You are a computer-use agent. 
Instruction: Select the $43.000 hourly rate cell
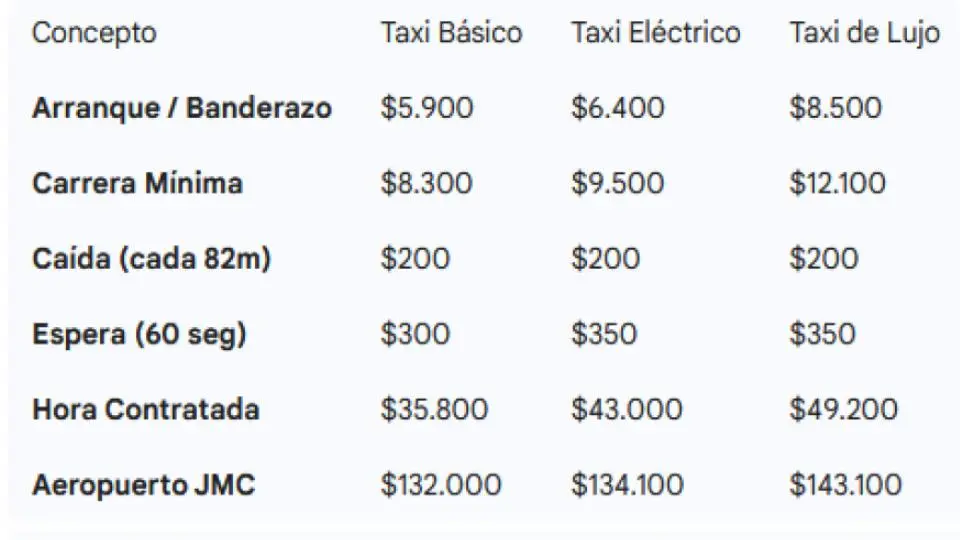(x=627, y=410)
